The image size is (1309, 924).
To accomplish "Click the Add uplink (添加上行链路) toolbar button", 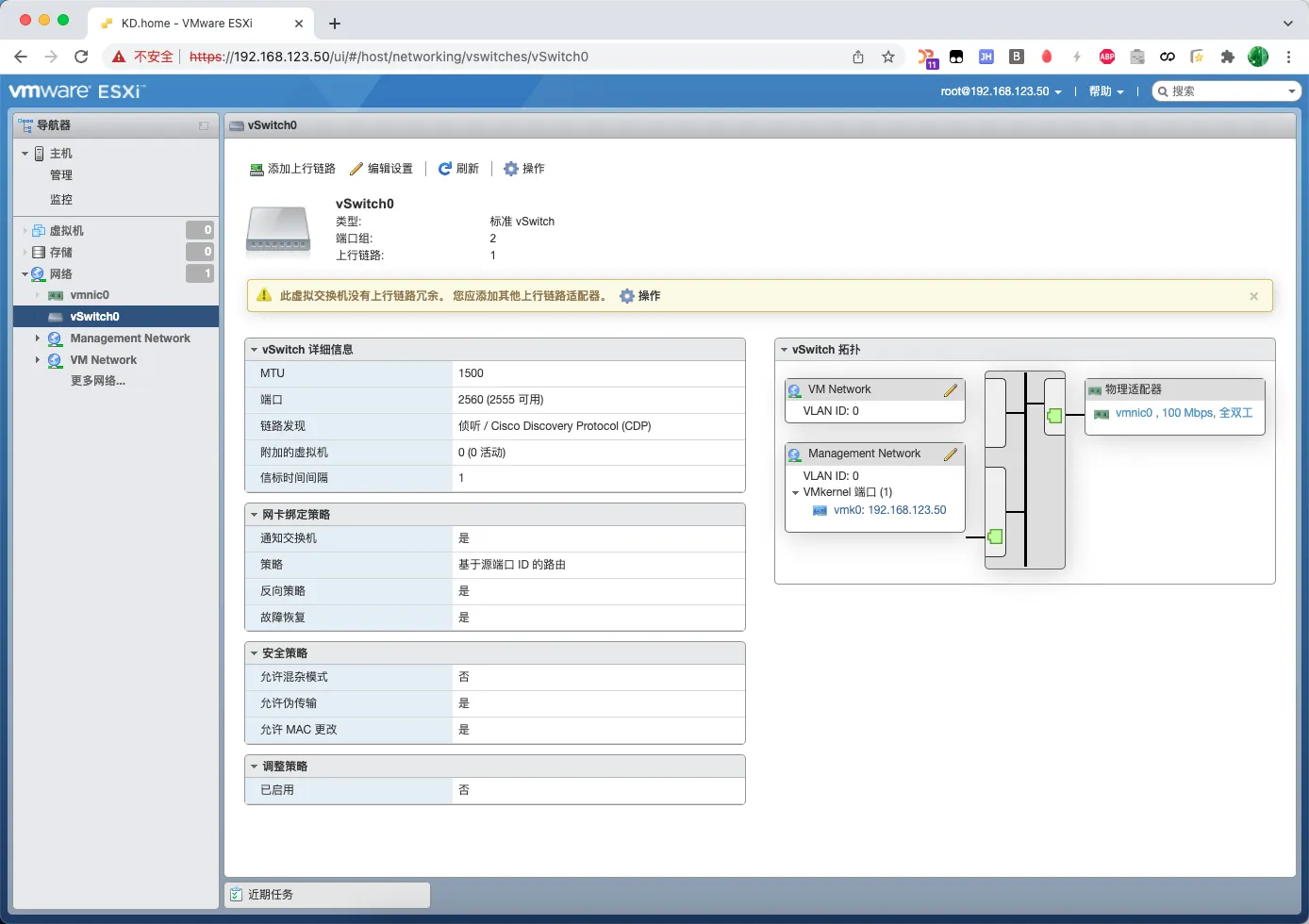I will pyautogui.click(x=292, y=169).
